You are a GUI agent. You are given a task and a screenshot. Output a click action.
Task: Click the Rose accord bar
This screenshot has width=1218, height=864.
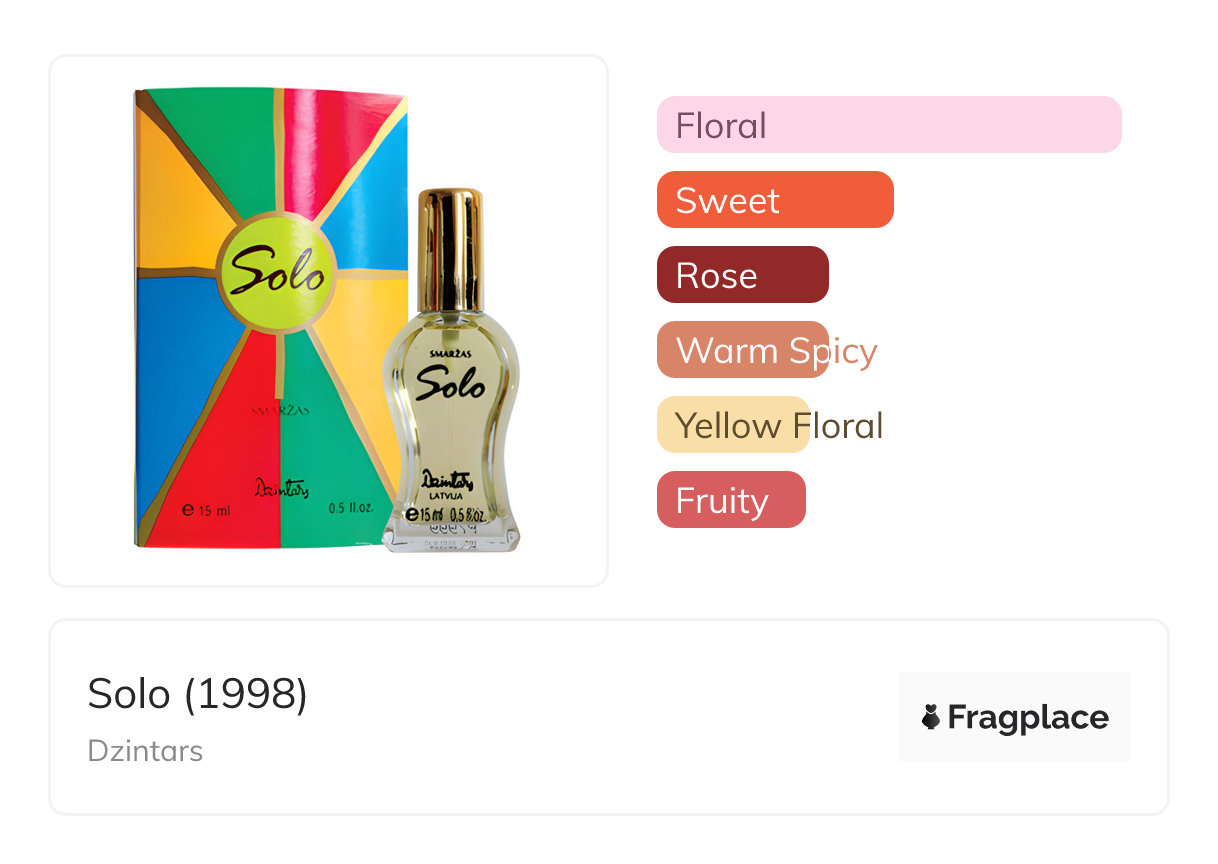(x=742, y=275)
